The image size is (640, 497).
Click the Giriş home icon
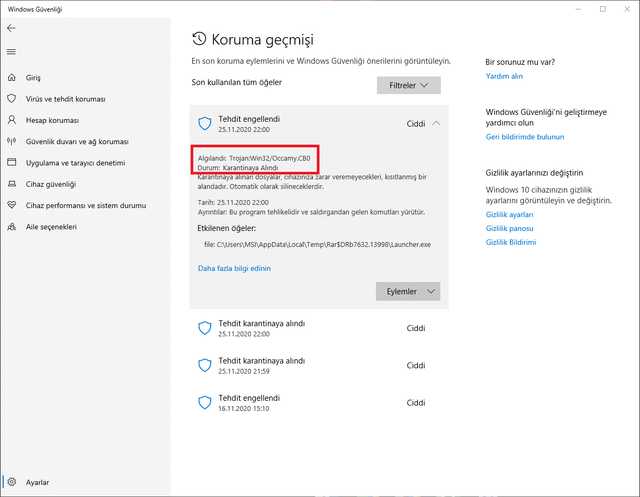click(12, 77)
